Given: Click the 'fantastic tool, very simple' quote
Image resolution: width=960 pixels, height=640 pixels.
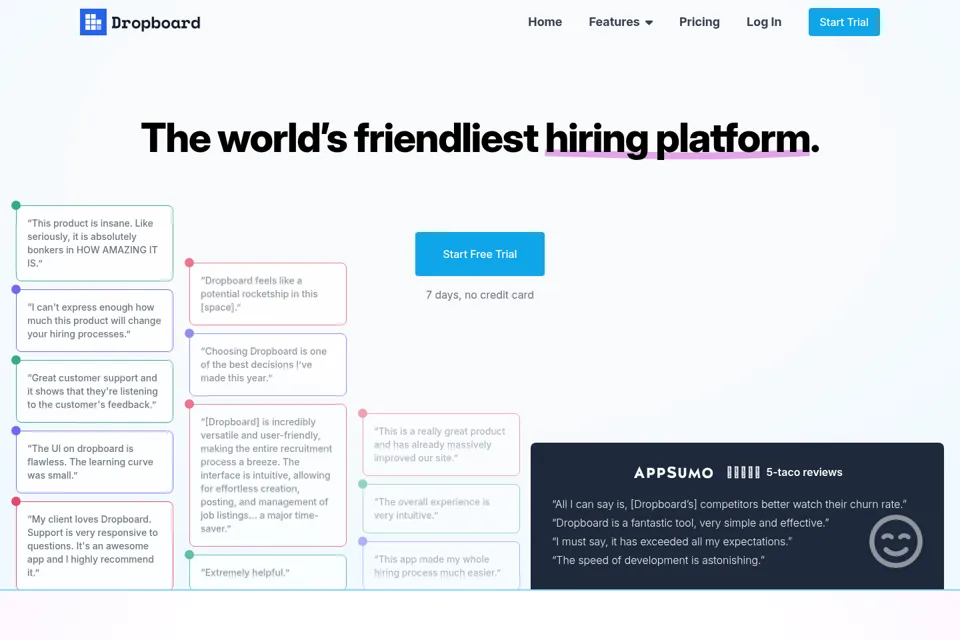Looking at the screenshot, I should (x=691, y=523).
